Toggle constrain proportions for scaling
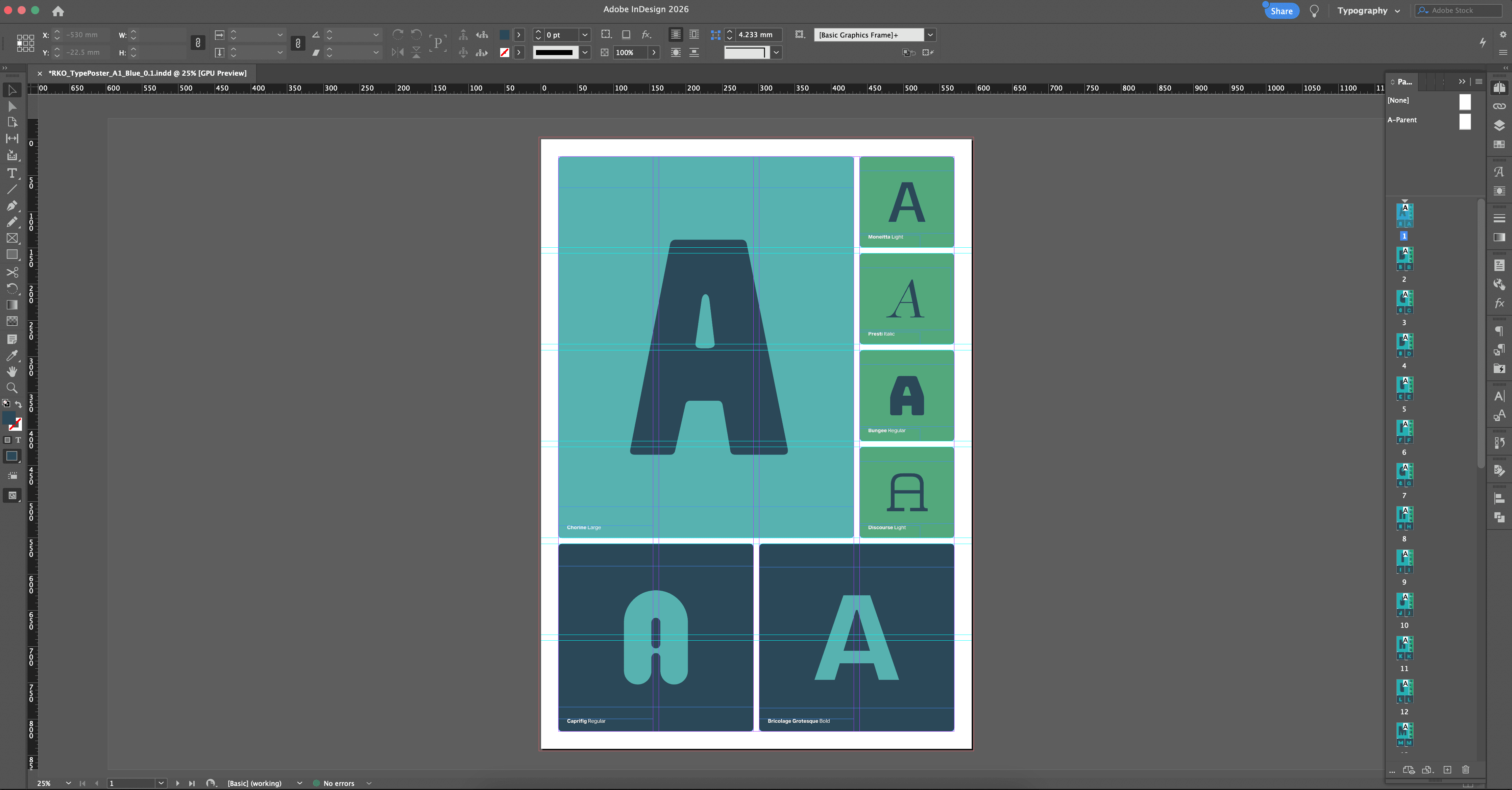 tap(298, 43)
